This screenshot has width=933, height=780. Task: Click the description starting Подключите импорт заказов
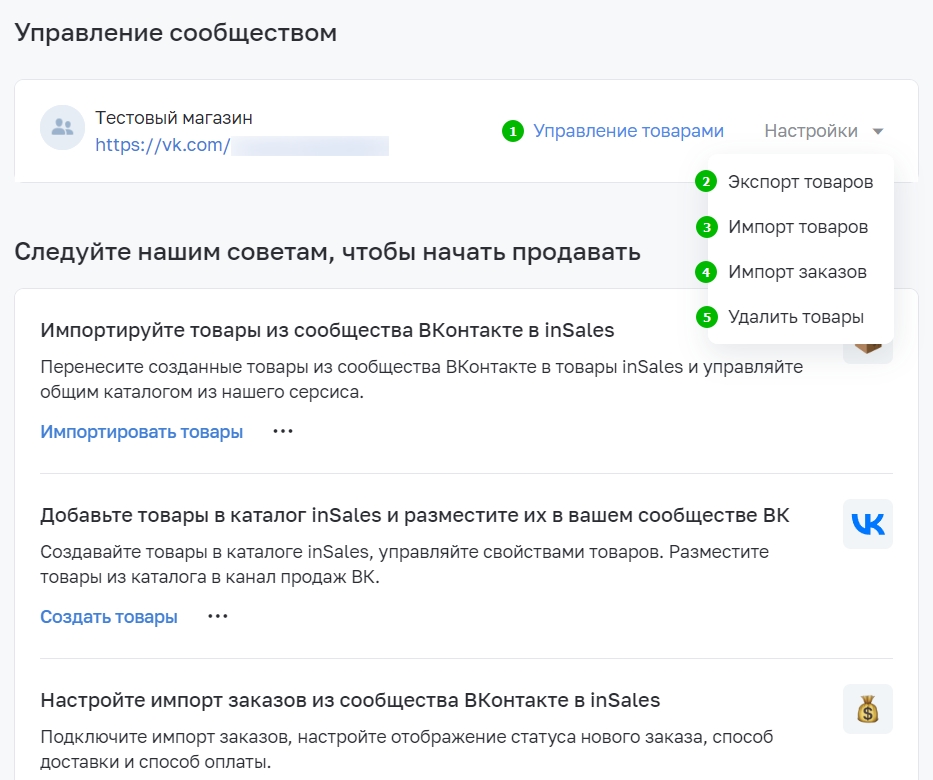click(406, 750)
